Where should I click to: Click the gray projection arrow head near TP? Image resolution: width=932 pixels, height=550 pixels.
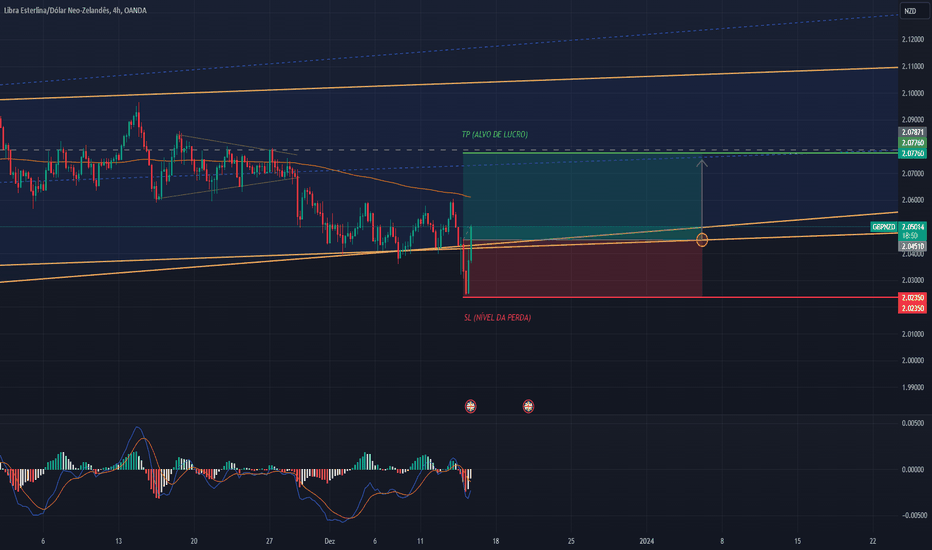pyautogui.click(x=702, y=162)
